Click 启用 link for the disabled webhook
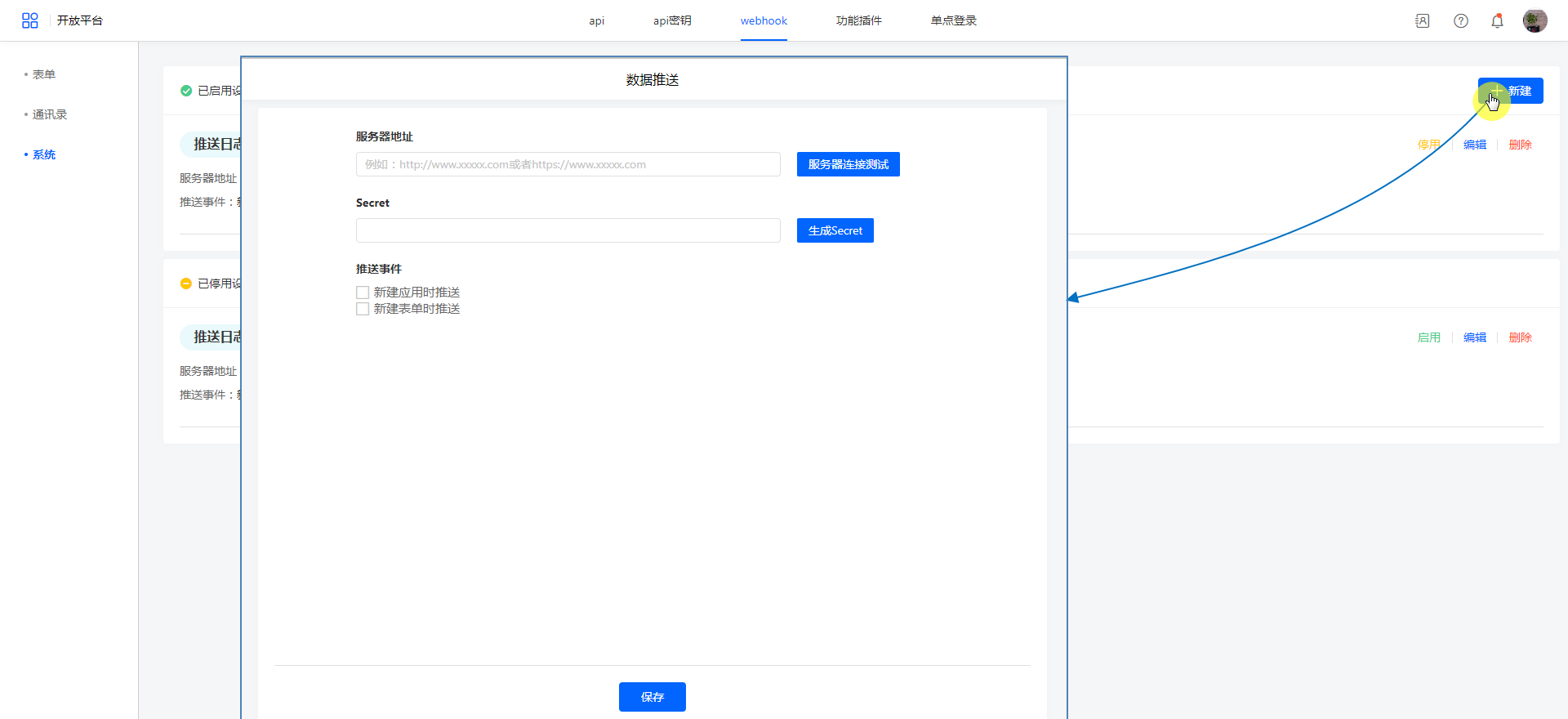The width and height of the screenshot is (1568, 719). 1428,337
